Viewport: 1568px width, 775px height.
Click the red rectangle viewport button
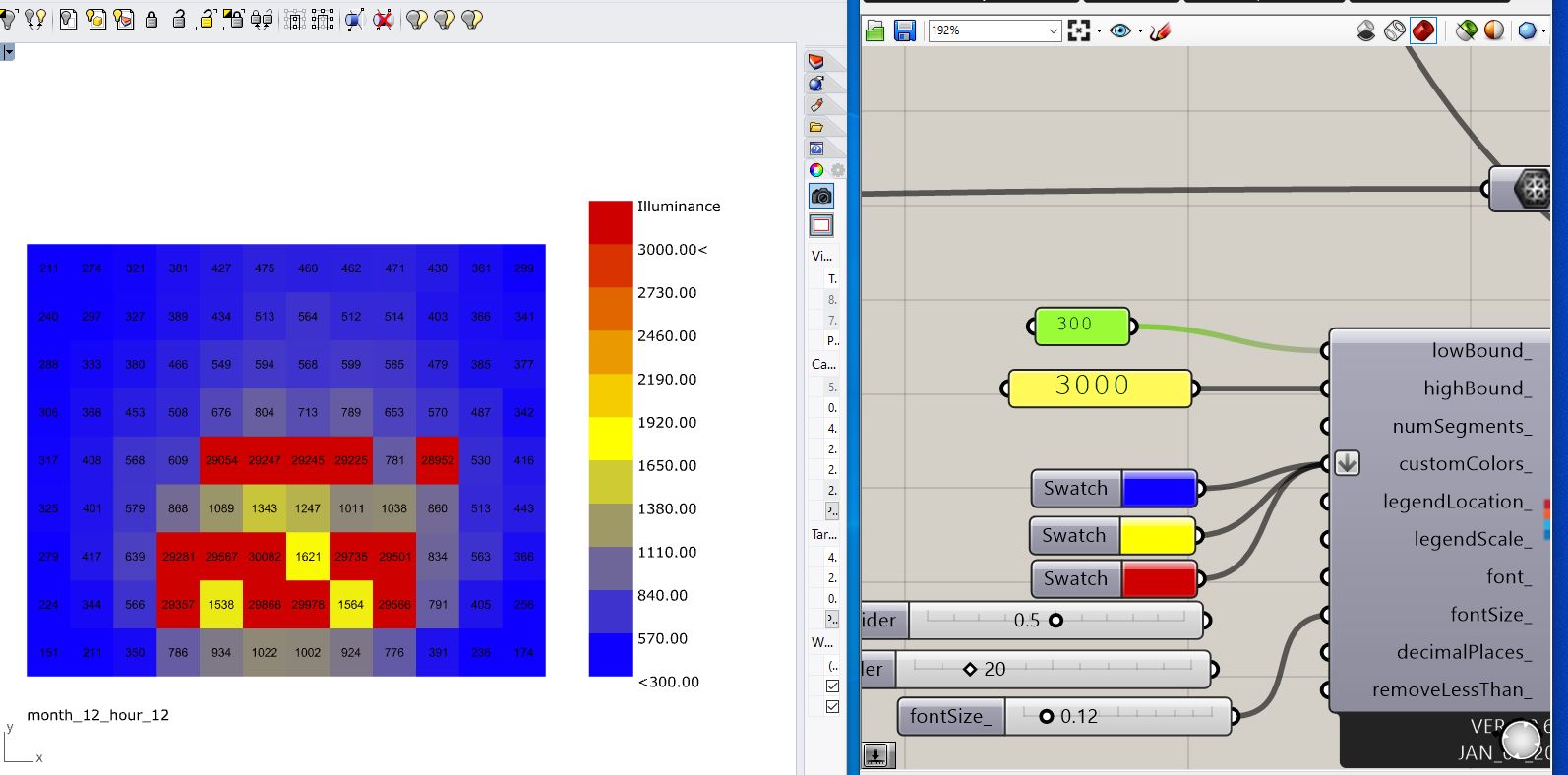point(821,225)
